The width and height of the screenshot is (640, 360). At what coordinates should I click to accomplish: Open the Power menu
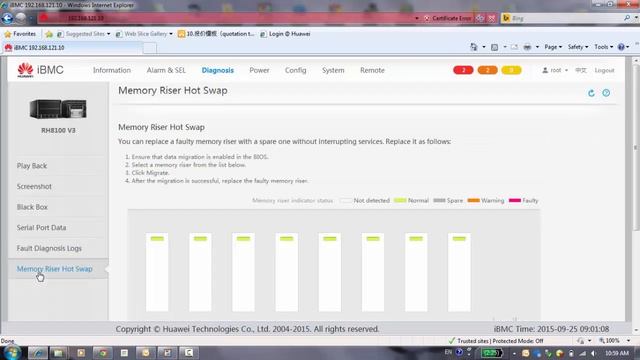(x=259, y=70)
